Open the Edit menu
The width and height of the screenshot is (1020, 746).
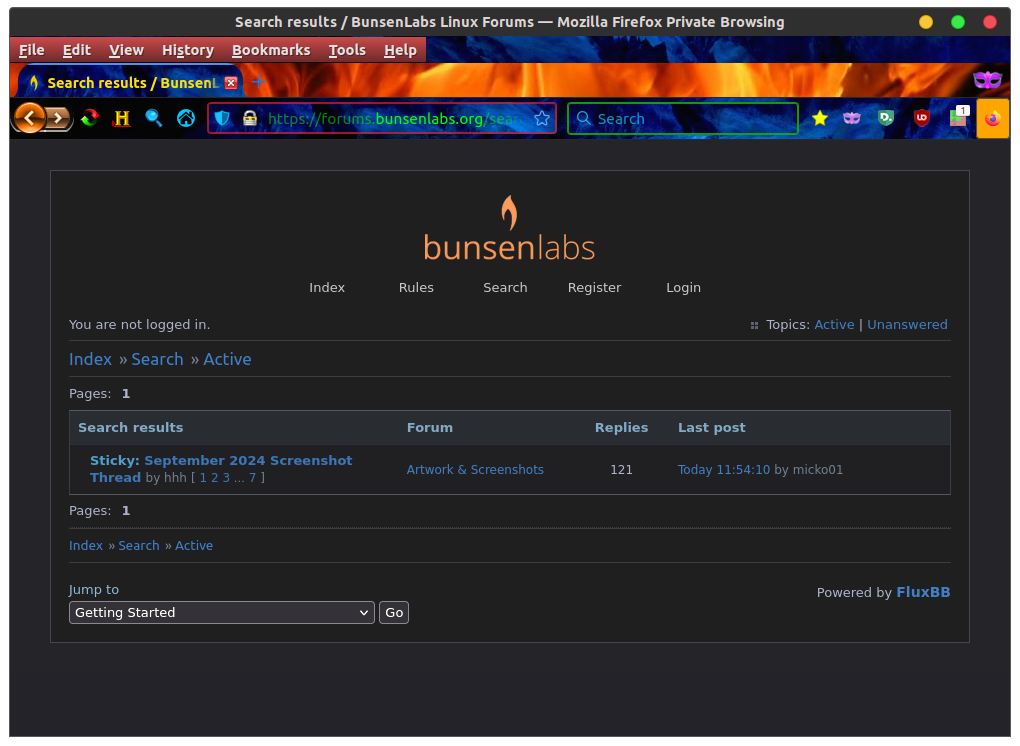pyautogui.click(x=77, y=50)
